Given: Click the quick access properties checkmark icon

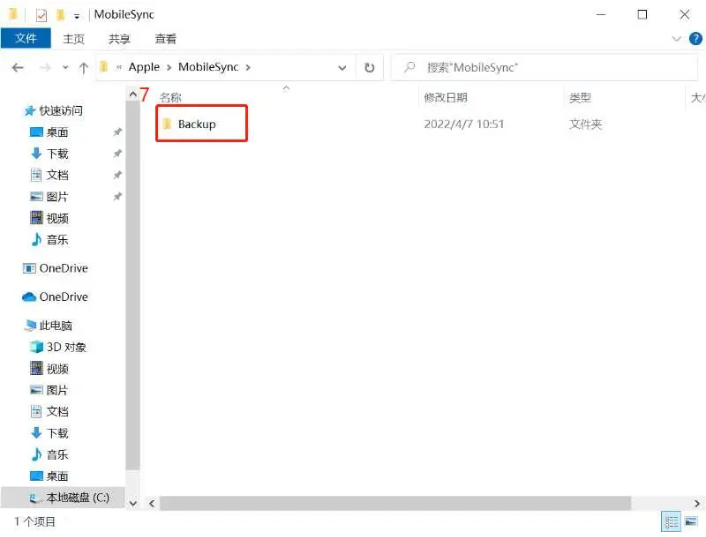Looking at the screenshot, I should tap(41, 16).
